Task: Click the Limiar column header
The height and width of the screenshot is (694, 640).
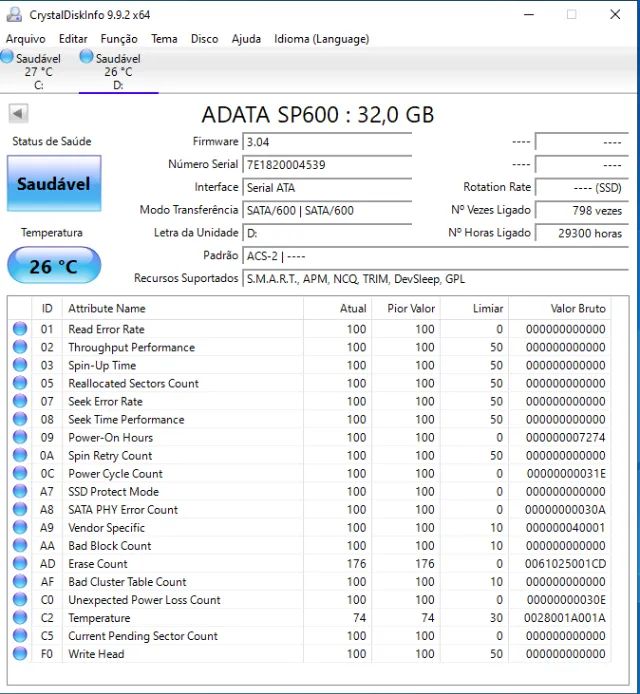Action: click(x=474, y=308)
